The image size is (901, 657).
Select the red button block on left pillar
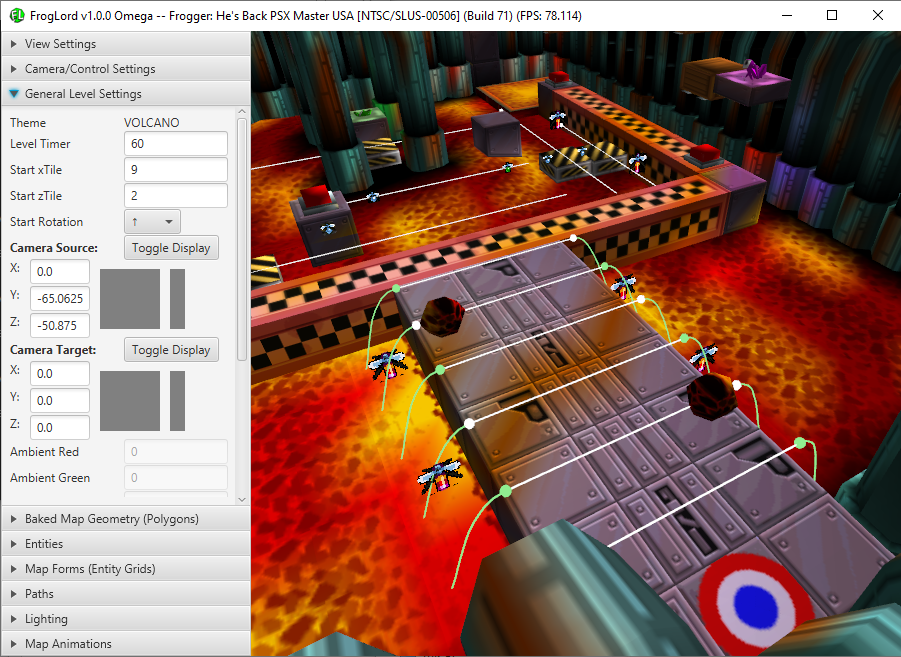click(x=315, y=197)
